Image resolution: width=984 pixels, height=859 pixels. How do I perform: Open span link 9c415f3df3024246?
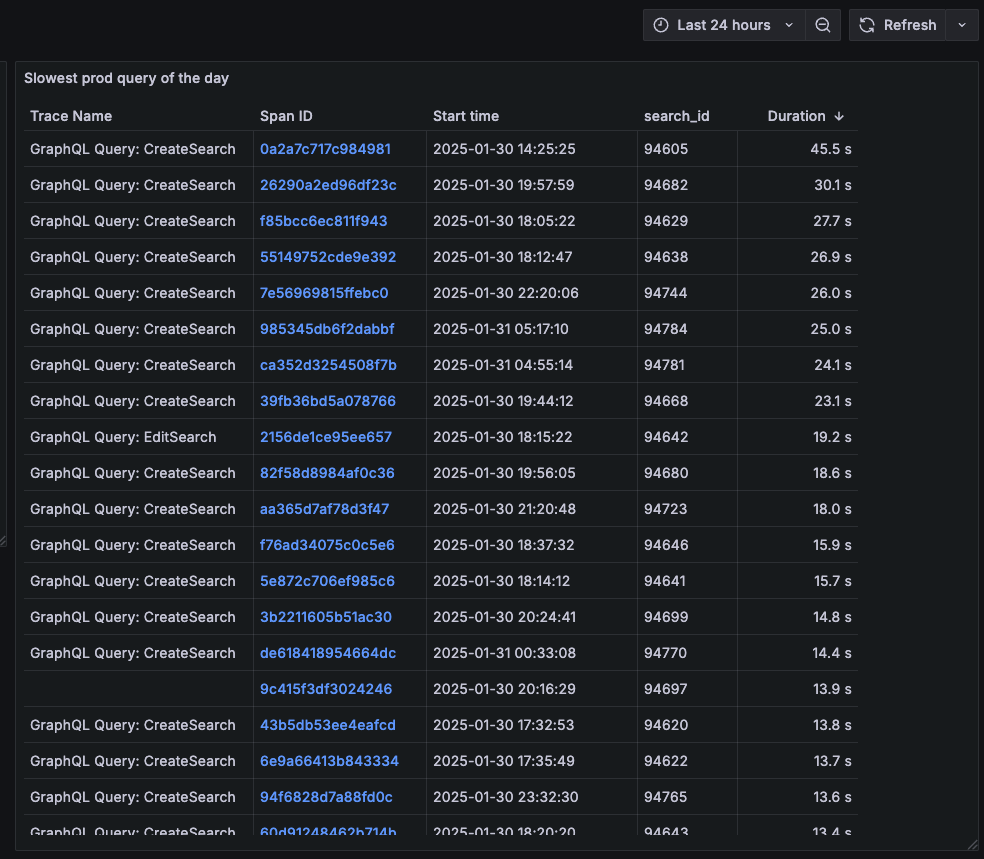coord(326,689)
